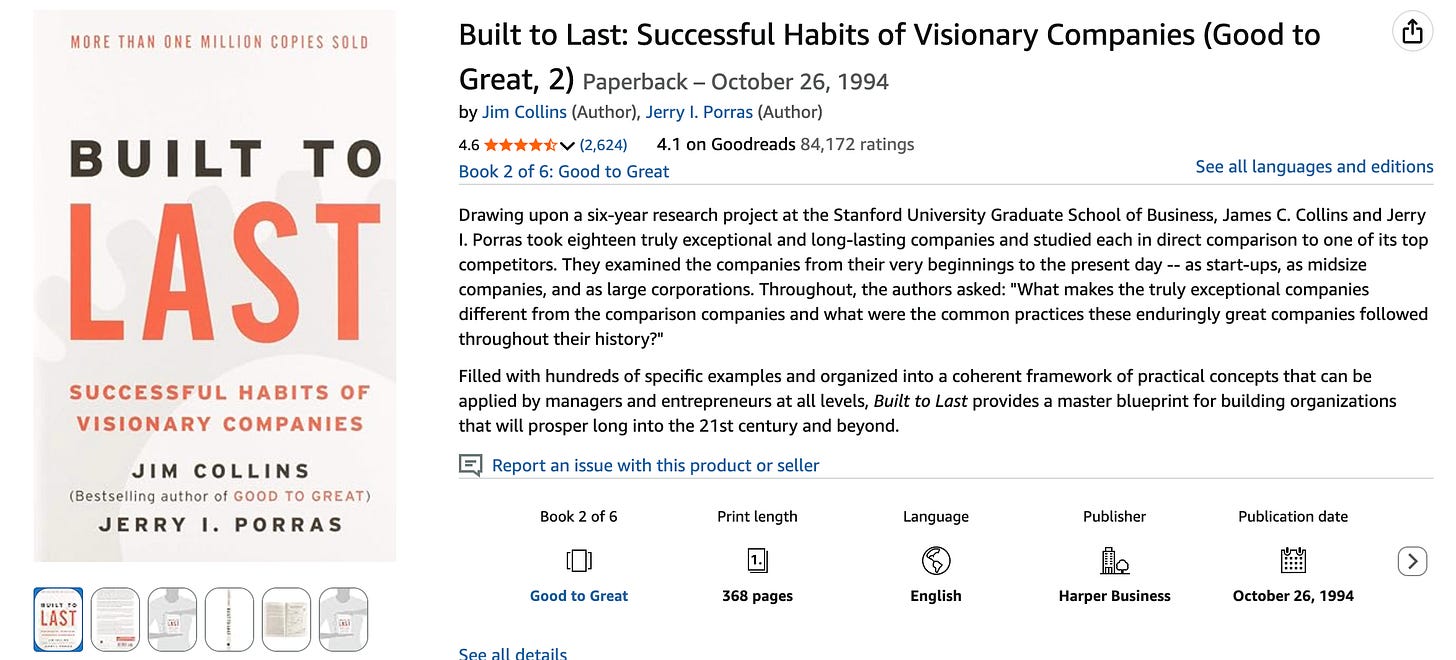Select the first front cover thumbnail
1456x660 pixels.
pyautogui.click(x=58, y=619)
